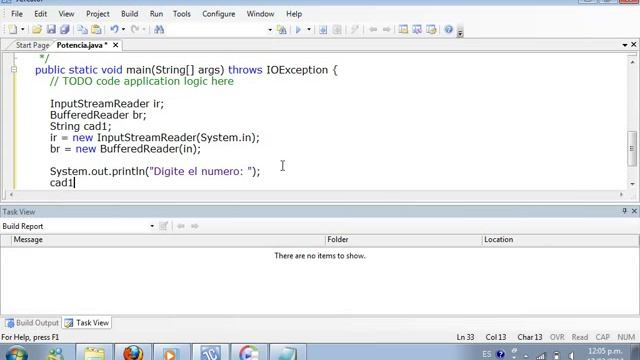Switch to the Build Output tab
Screen dimensions: 640x360
pyautogui.click(x=32, y=323)
